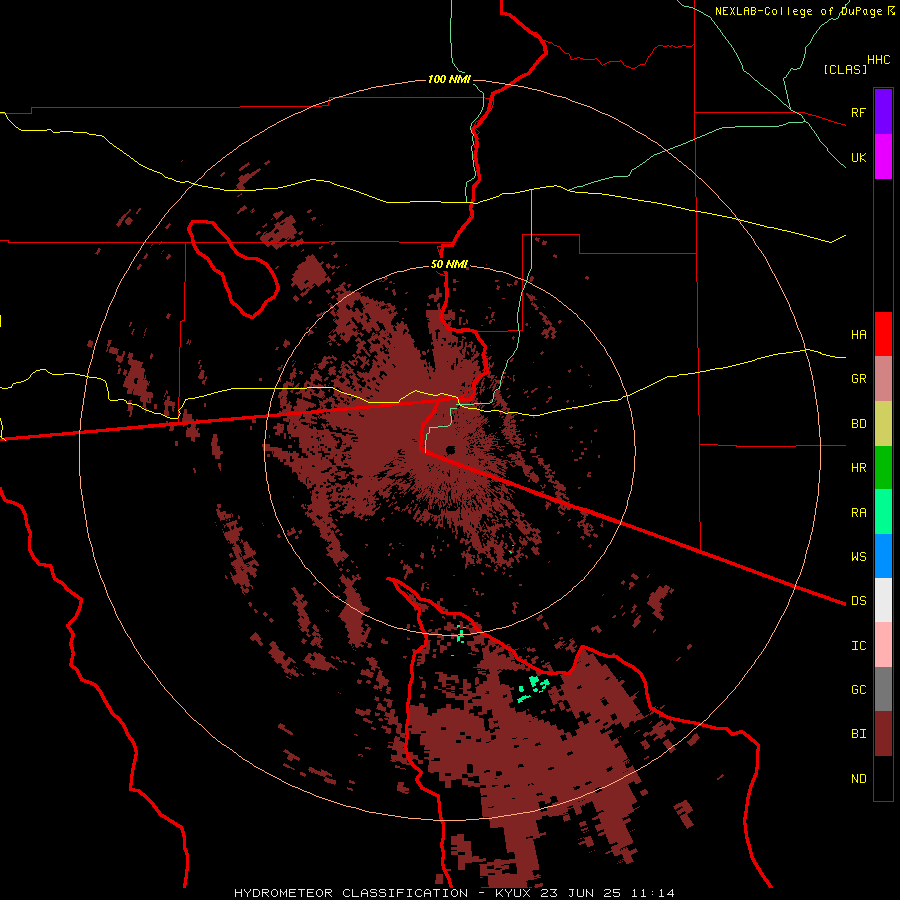Click the ND black legend swatch

883,778
